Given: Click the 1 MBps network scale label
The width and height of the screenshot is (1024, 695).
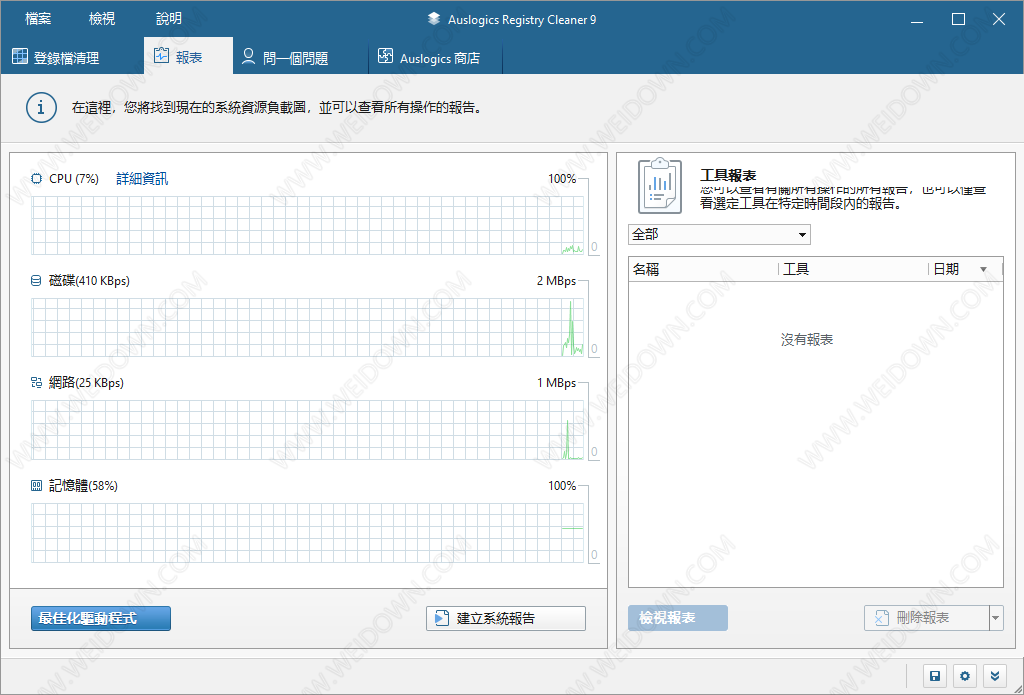Looking at the screenshot, I should [556, 383].
